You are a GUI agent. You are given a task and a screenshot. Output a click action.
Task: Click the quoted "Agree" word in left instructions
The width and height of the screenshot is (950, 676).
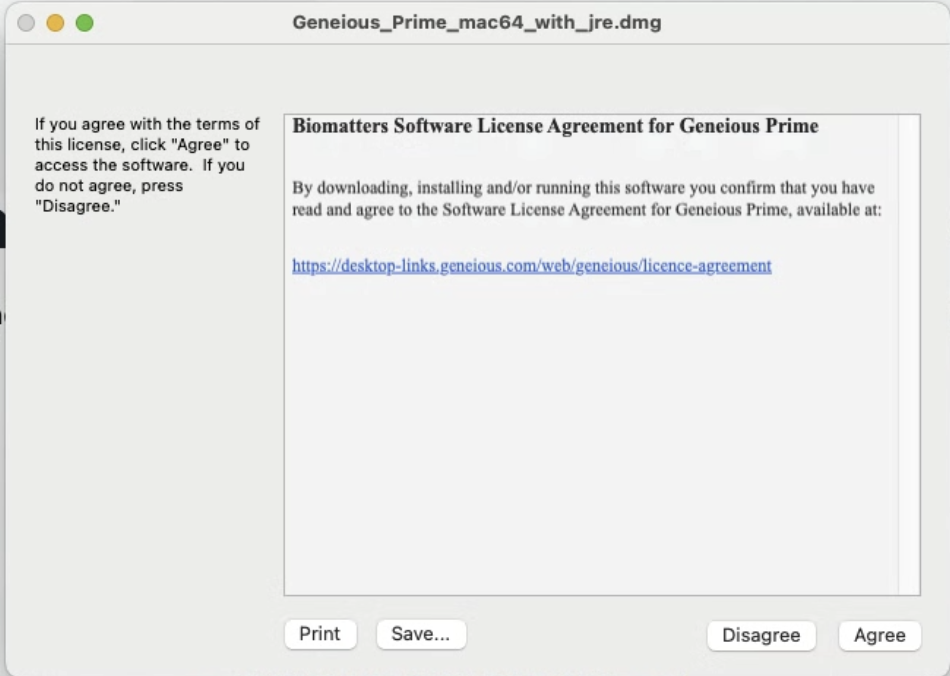click(x=203, y=145)
